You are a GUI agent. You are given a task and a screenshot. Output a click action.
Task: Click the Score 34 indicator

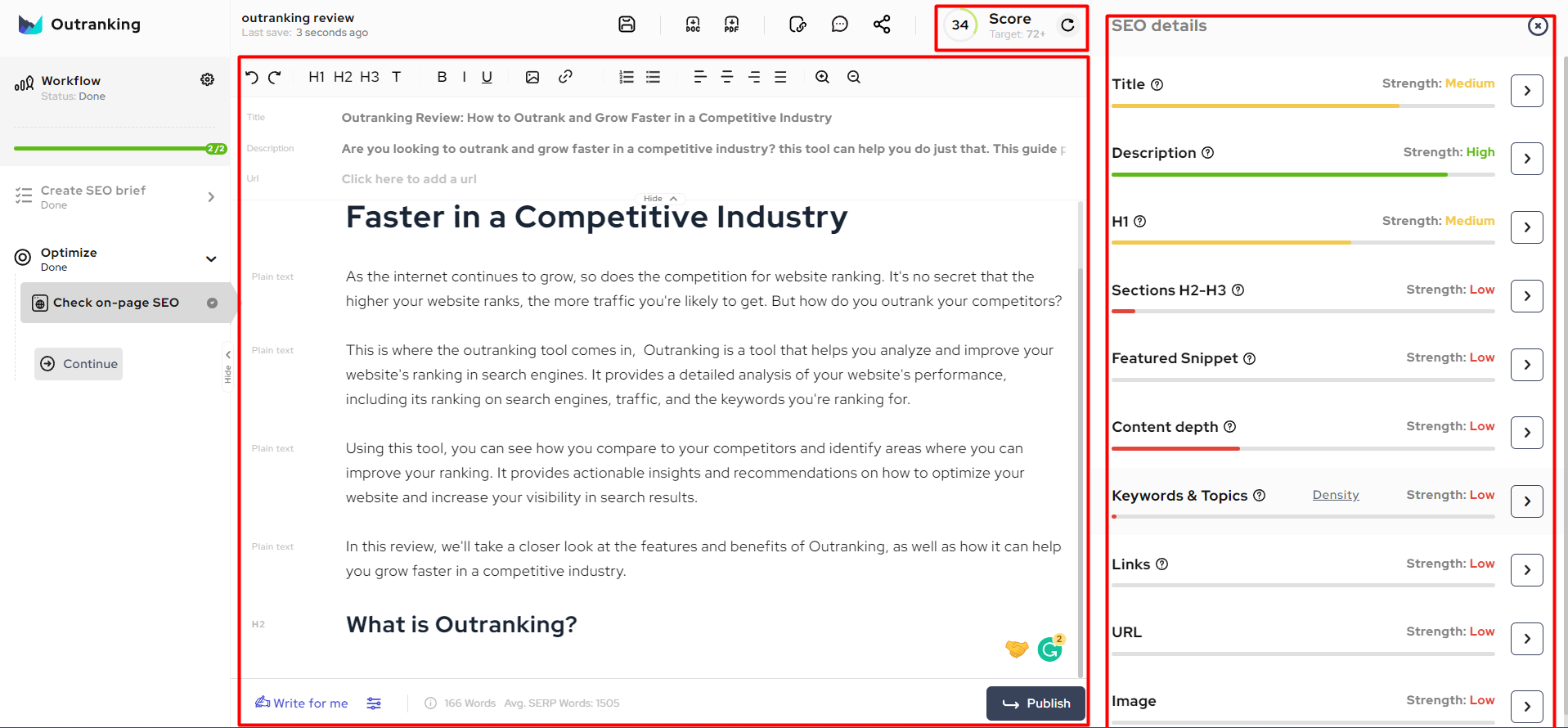coord(960,25)
